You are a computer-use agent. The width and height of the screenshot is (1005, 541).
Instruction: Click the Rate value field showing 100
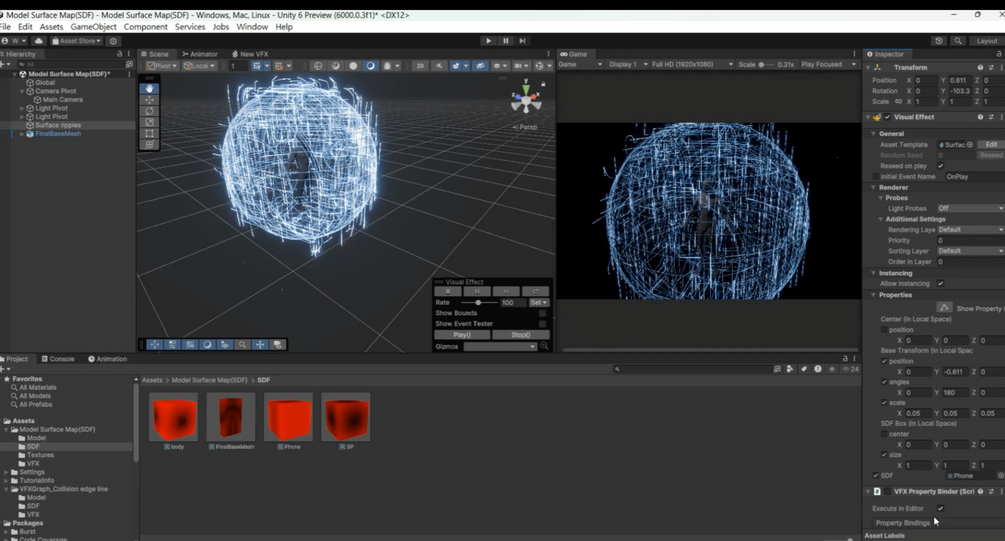pyautogui.click(x=512, y=303)
